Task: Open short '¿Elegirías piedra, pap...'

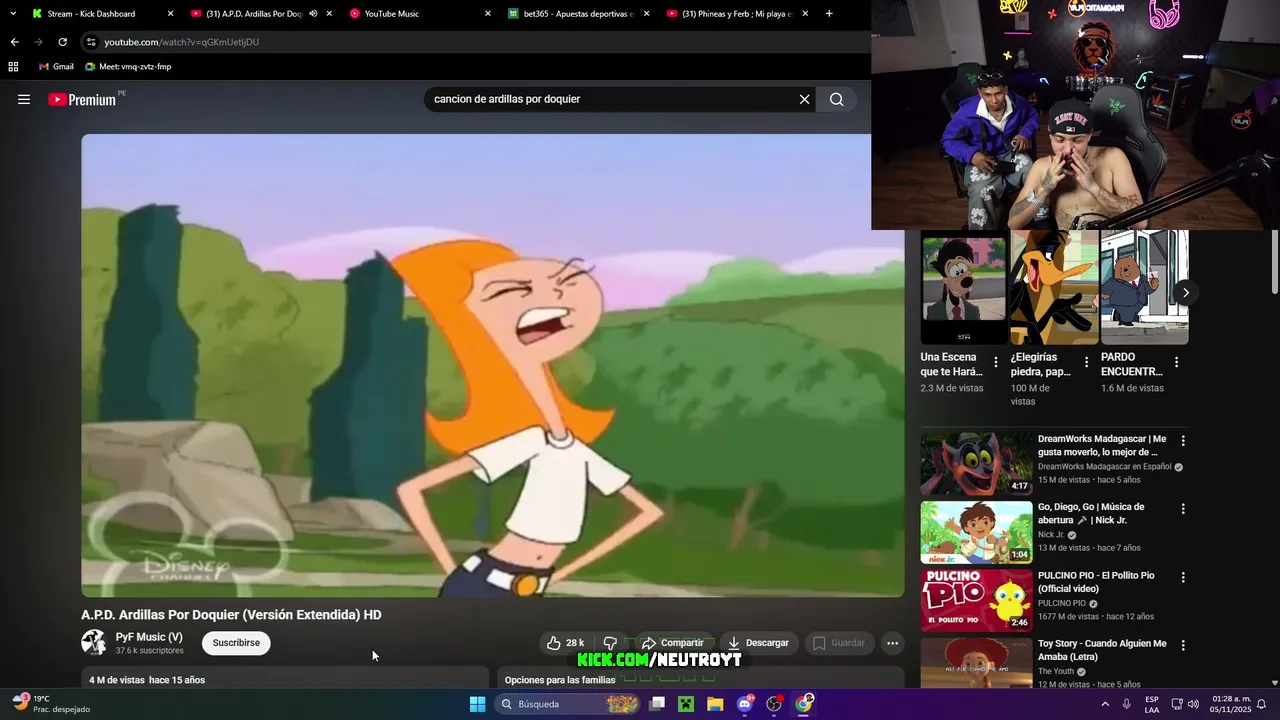Action: (x=1054, y=287)
